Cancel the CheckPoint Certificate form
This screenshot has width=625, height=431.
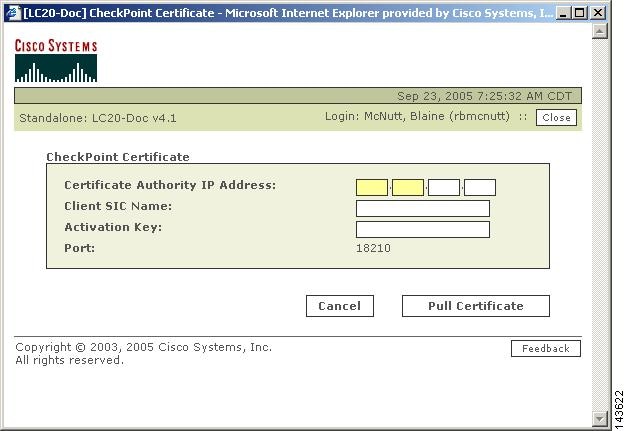click(x=340, y=306)
